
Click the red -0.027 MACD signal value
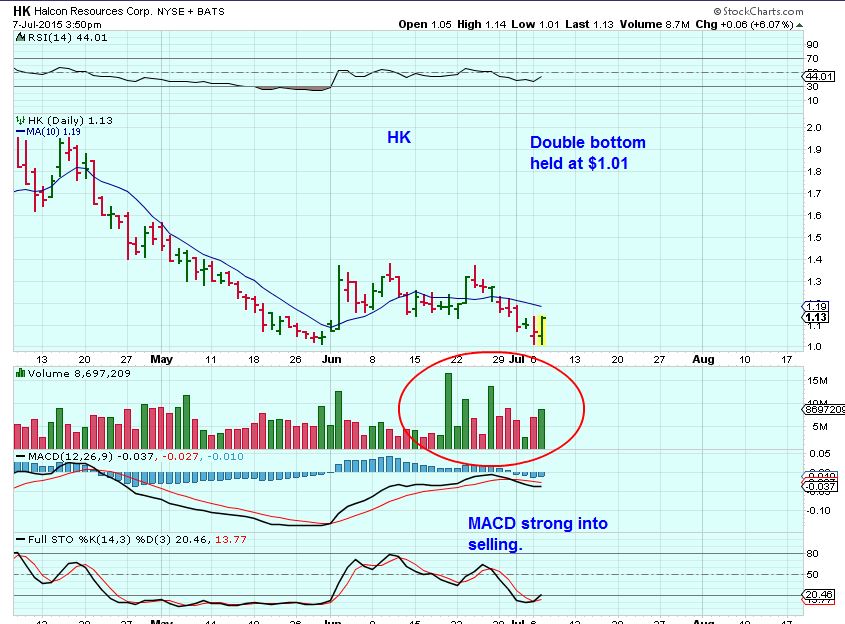click(x=181, y=456)
